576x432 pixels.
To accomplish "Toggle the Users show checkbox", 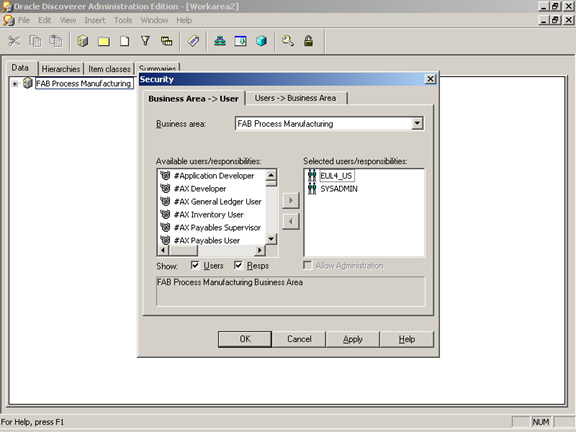I will click(195, 265).
